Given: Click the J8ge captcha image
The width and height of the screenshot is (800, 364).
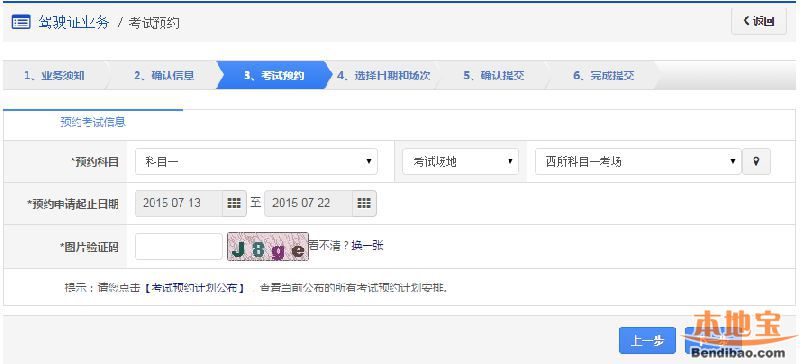Looking at the screenshot, I should tap(268, 247).
